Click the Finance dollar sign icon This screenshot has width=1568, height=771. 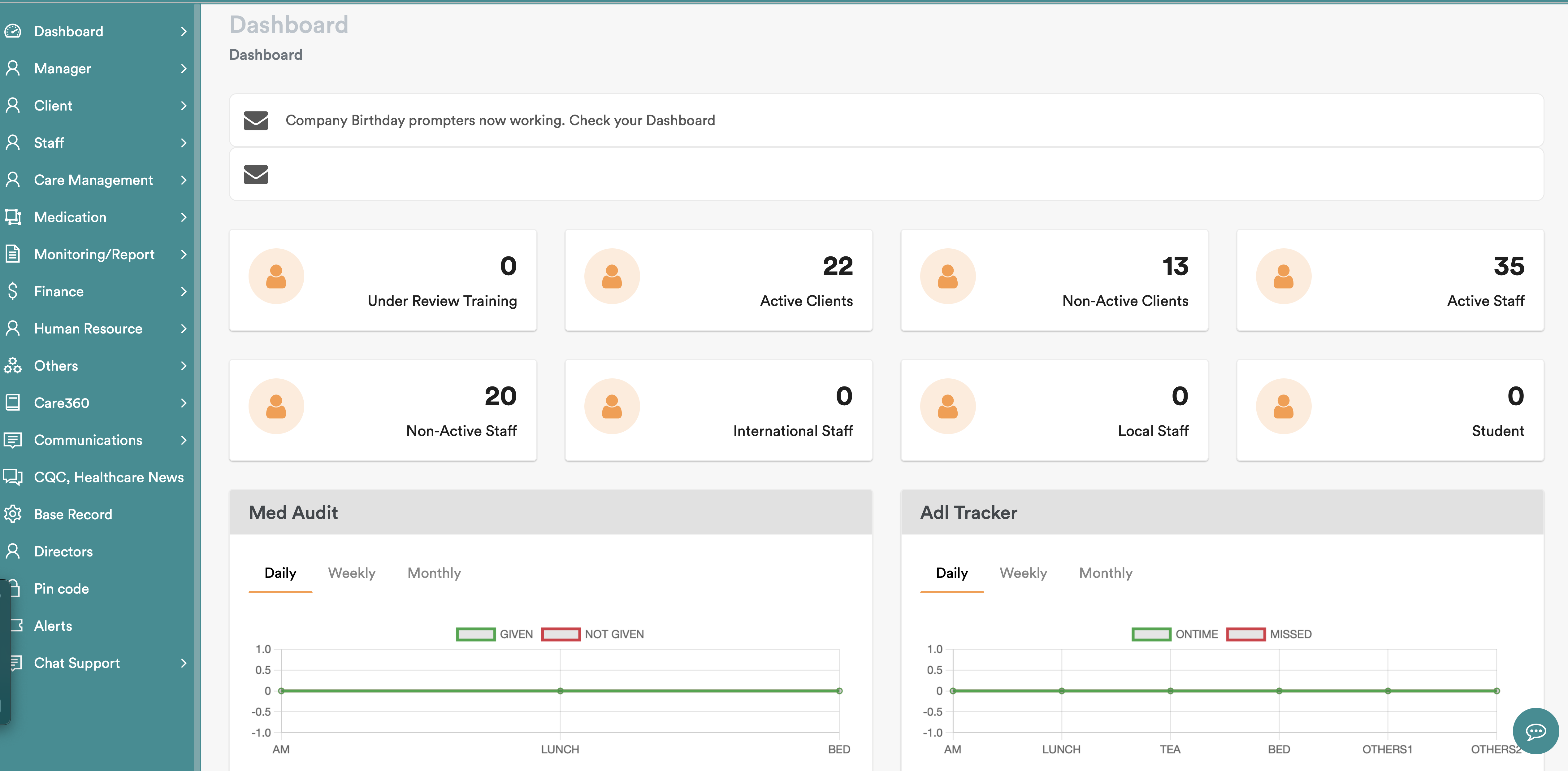coord(13,291)
